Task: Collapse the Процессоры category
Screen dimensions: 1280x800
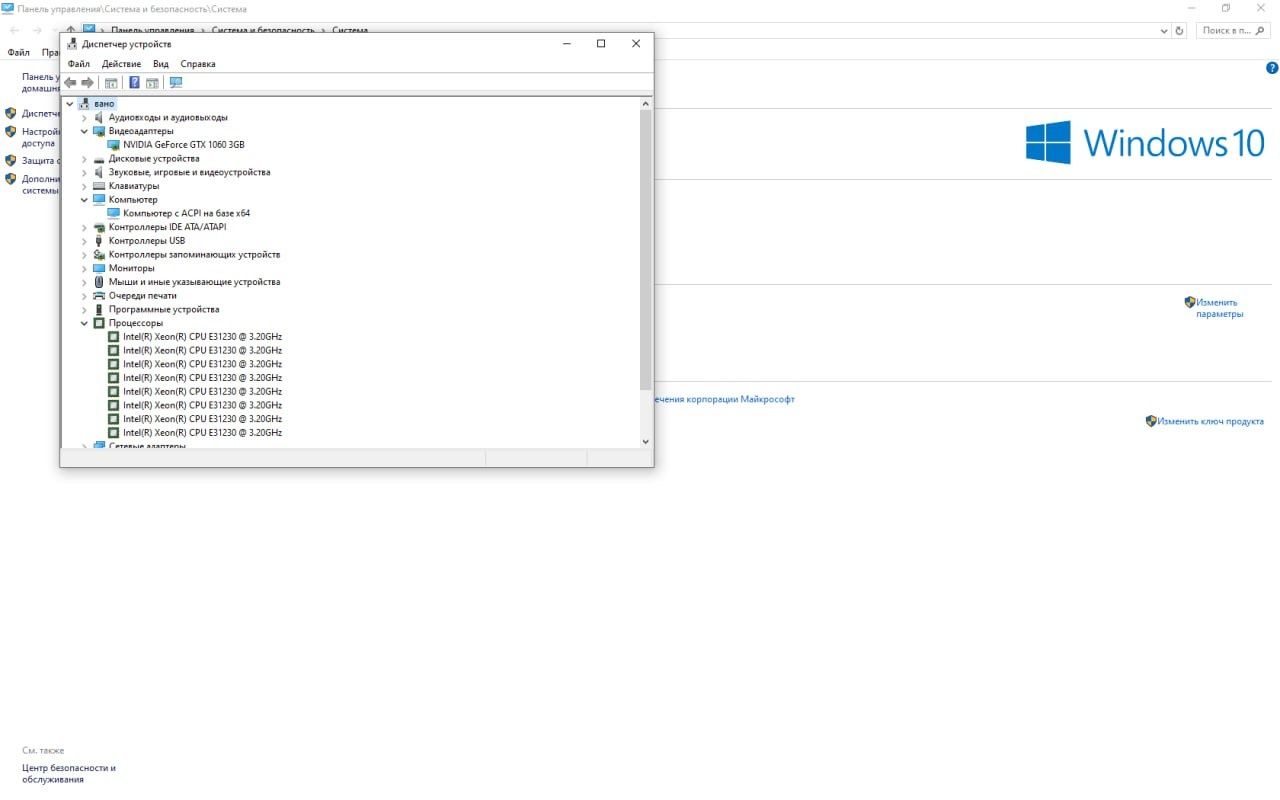Action: (x=84, y=323)
